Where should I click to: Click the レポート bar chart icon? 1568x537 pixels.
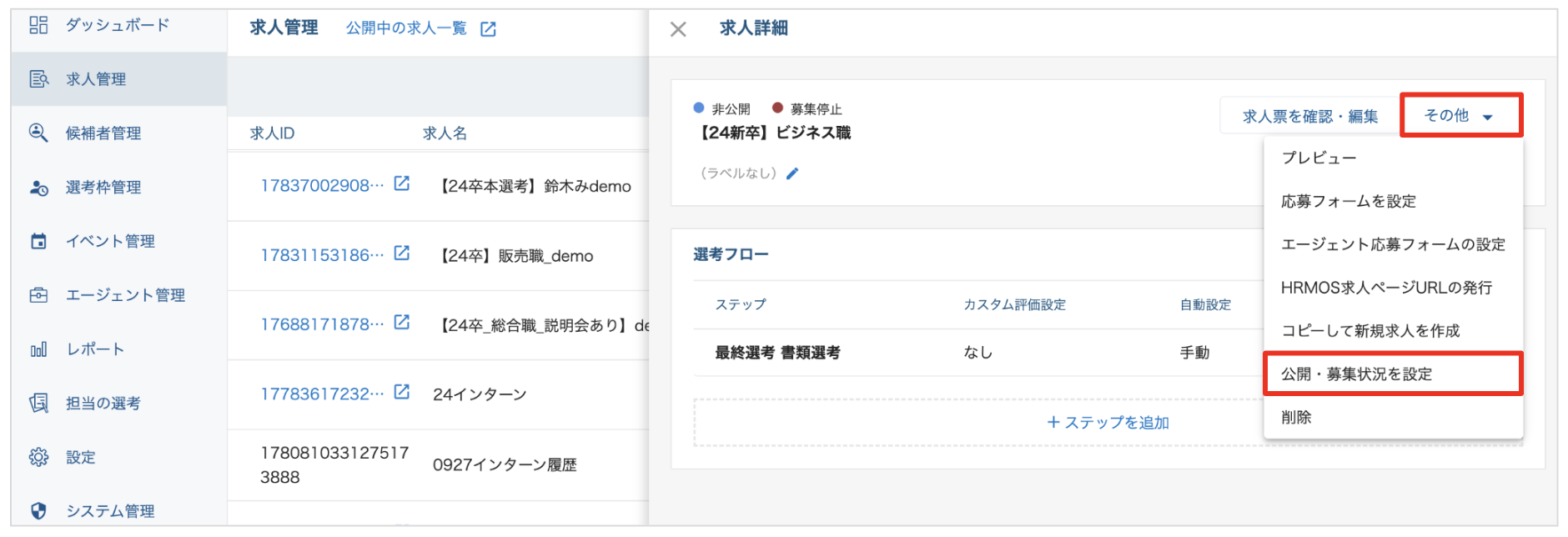tap(38, 349)
